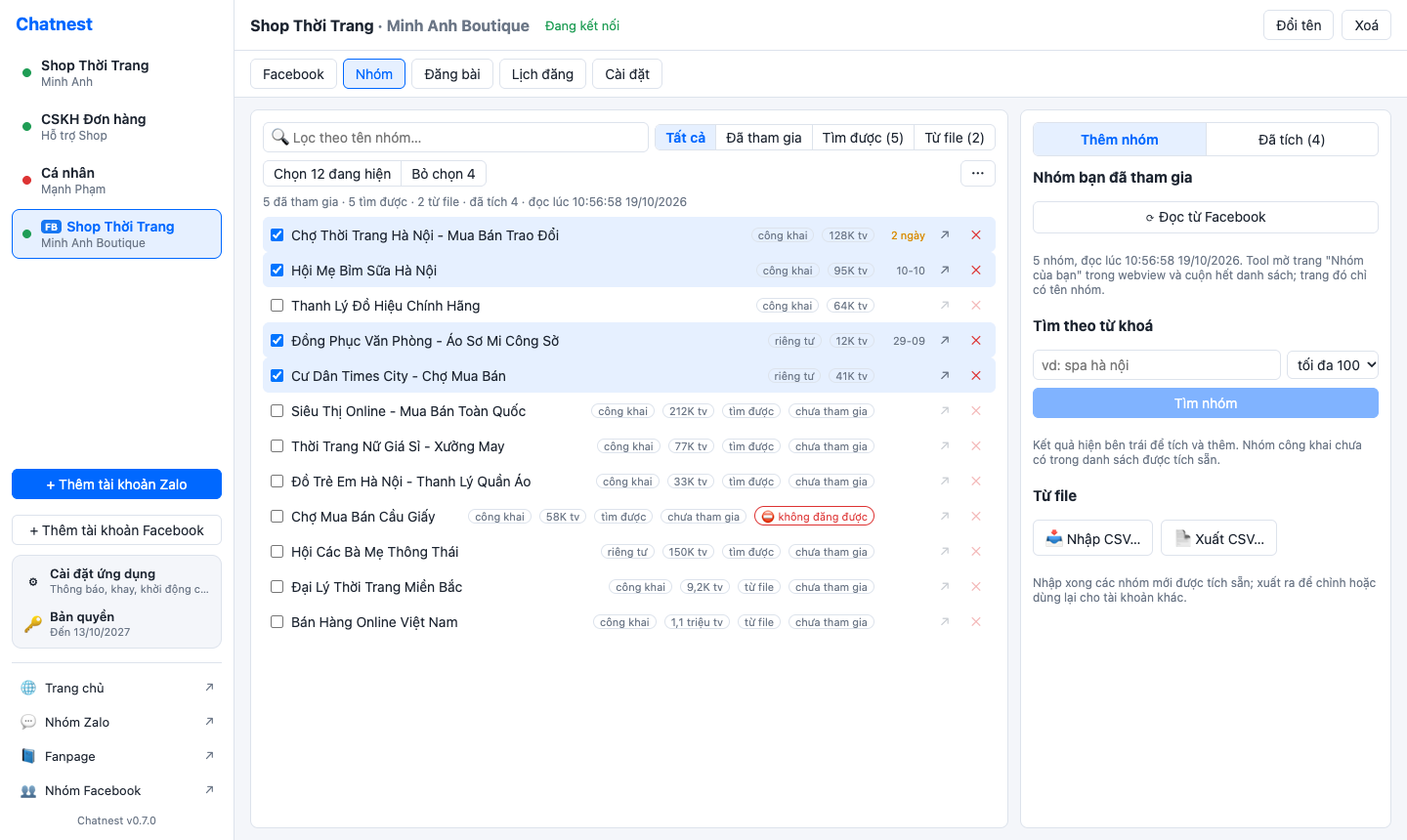The image size is (1407, 840).
Task: Click Xuất CSV button
Action: [1218, 538]
